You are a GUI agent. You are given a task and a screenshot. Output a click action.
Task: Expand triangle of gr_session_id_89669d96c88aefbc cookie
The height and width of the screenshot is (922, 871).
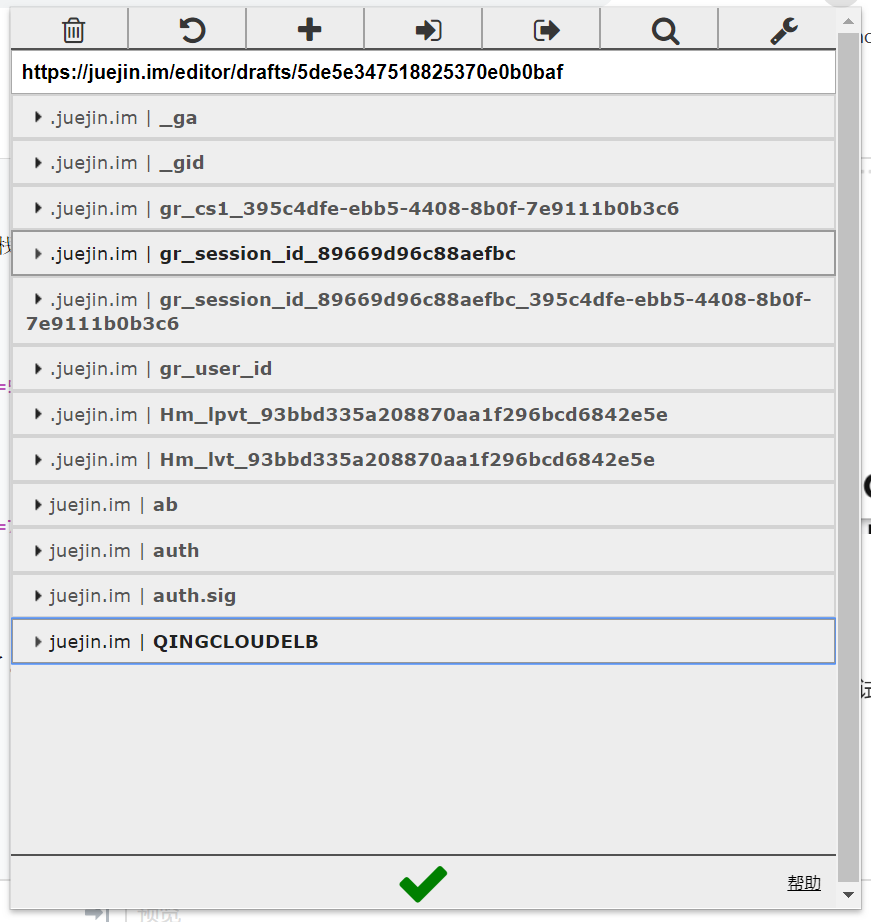pos(38,253)
